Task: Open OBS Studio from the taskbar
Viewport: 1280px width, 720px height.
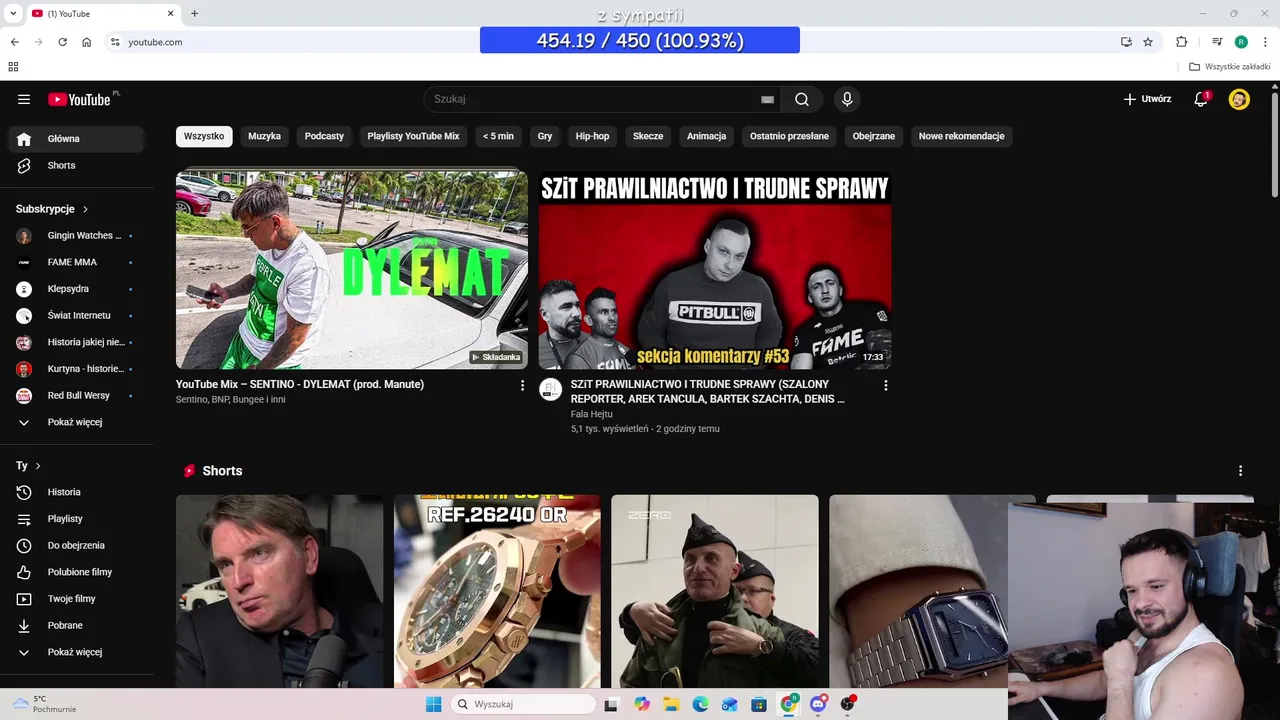Action: pyautogui.click(x=847, y=704)
